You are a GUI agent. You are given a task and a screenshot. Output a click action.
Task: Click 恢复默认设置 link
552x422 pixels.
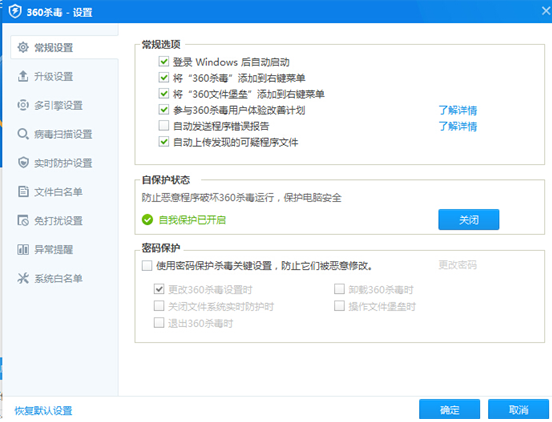(x=43, y=410)
